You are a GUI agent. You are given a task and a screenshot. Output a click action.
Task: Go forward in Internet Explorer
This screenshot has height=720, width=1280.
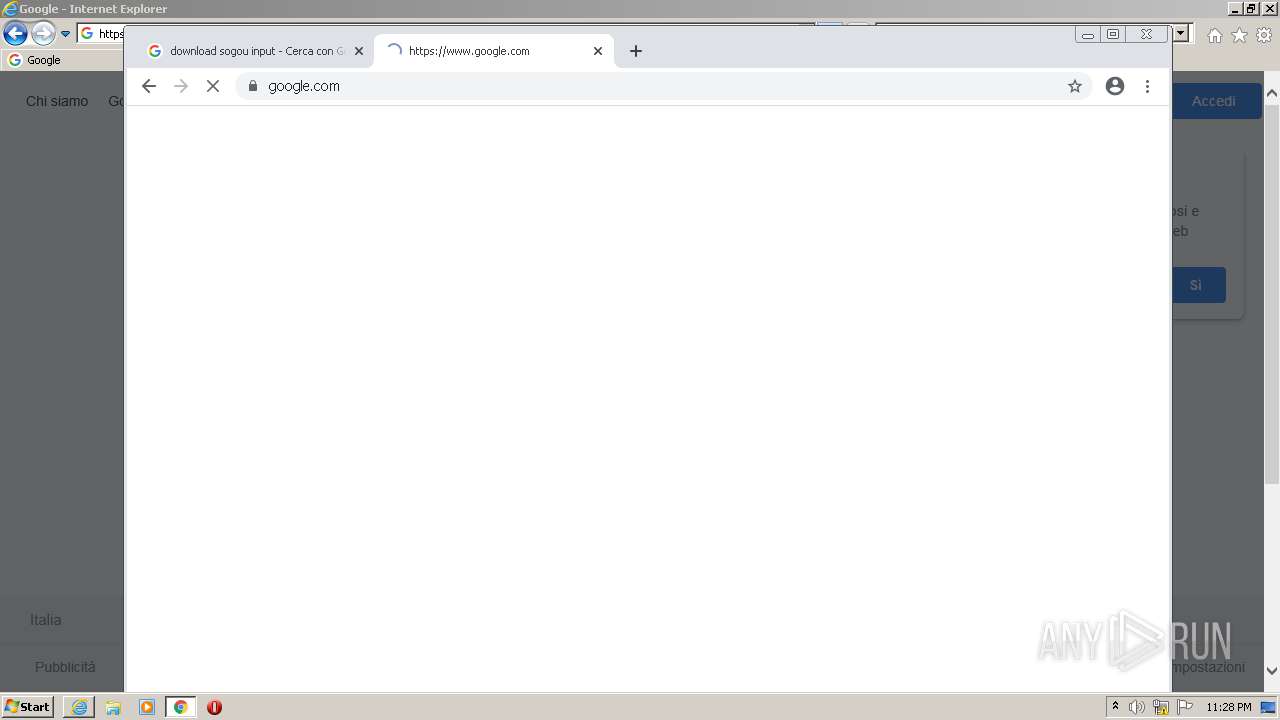pos(43,34)
